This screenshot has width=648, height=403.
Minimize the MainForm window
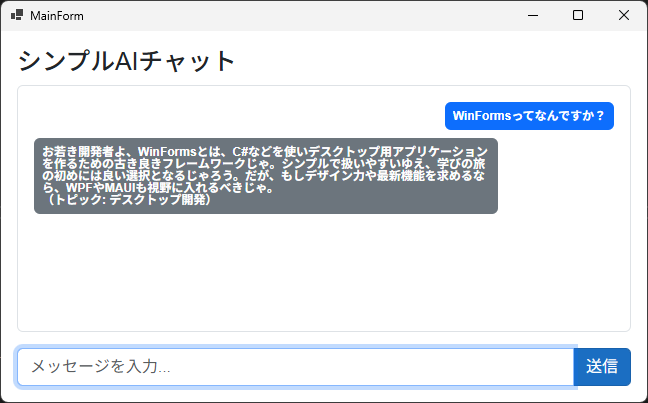click(533, 15)
